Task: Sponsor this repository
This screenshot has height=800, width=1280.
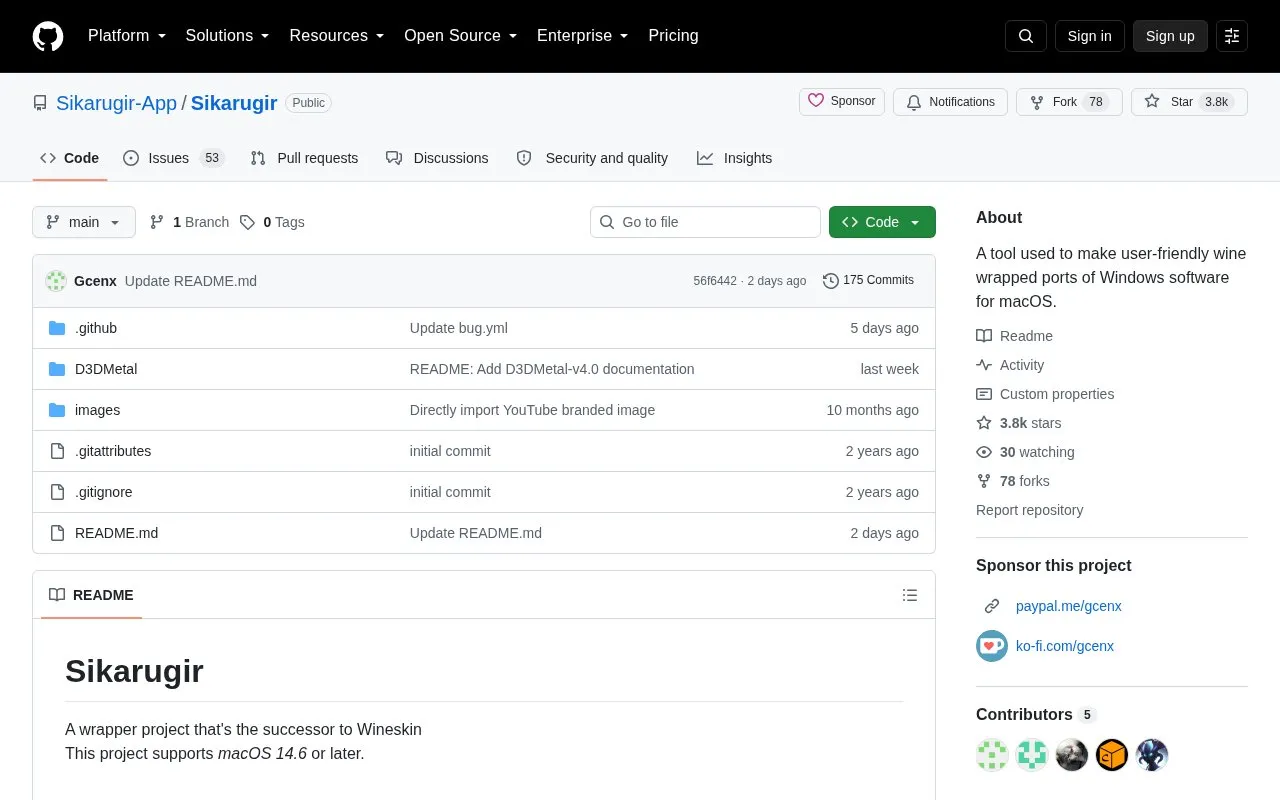Action: pyautogui.click(x=842, y=102)
